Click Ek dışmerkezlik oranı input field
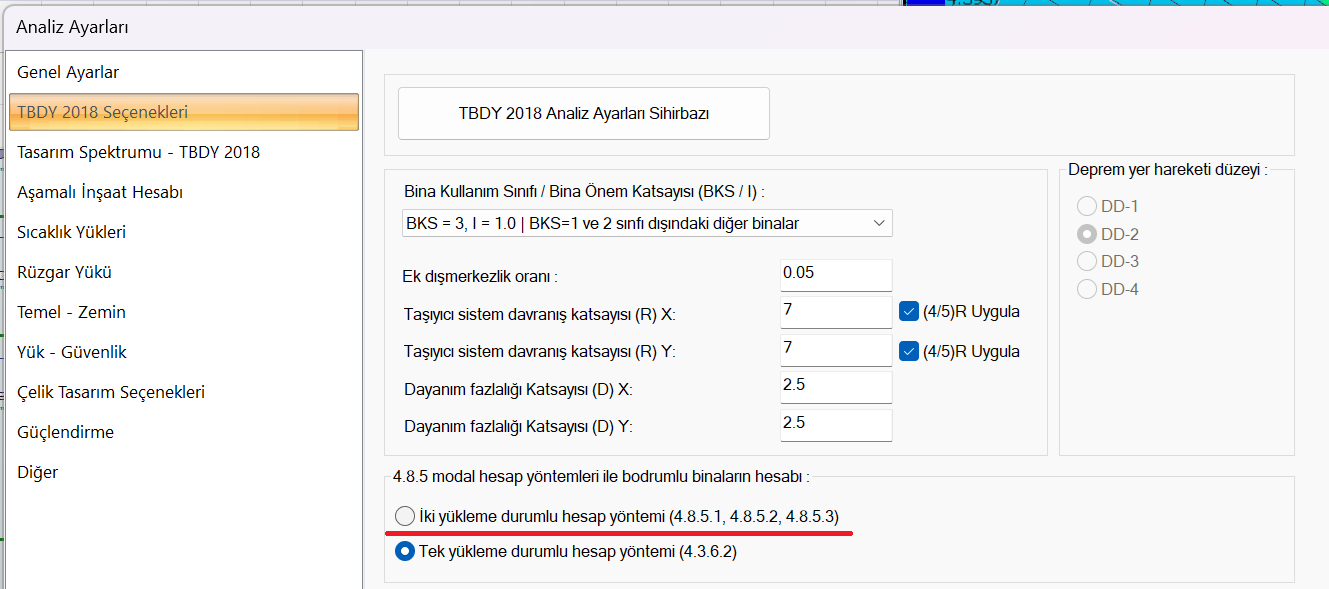1329x589 pixels. (x=835, y=273)
